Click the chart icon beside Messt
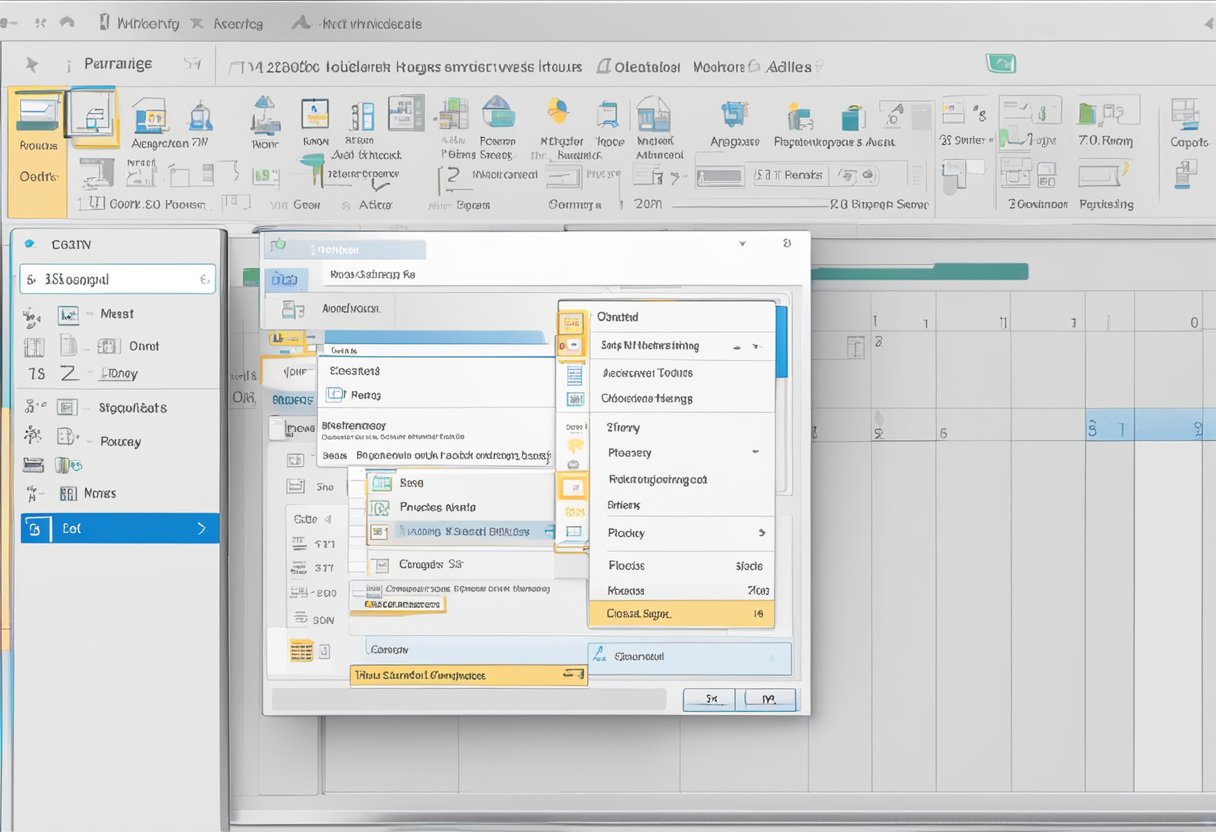This screenshot has height=832, width=1216. [68, 315]
